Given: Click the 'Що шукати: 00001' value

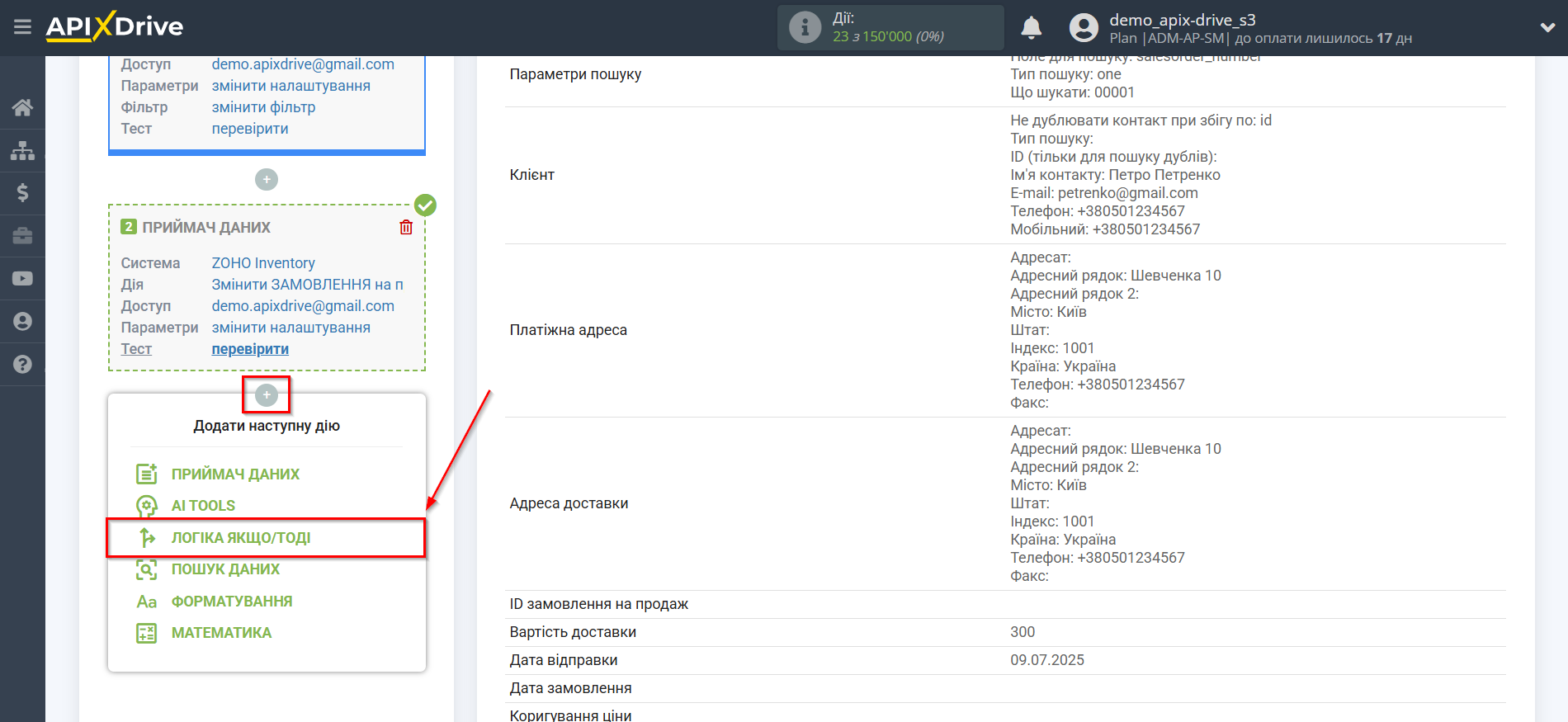Looking at the screenshot, I should click(x=1072, y=92).
